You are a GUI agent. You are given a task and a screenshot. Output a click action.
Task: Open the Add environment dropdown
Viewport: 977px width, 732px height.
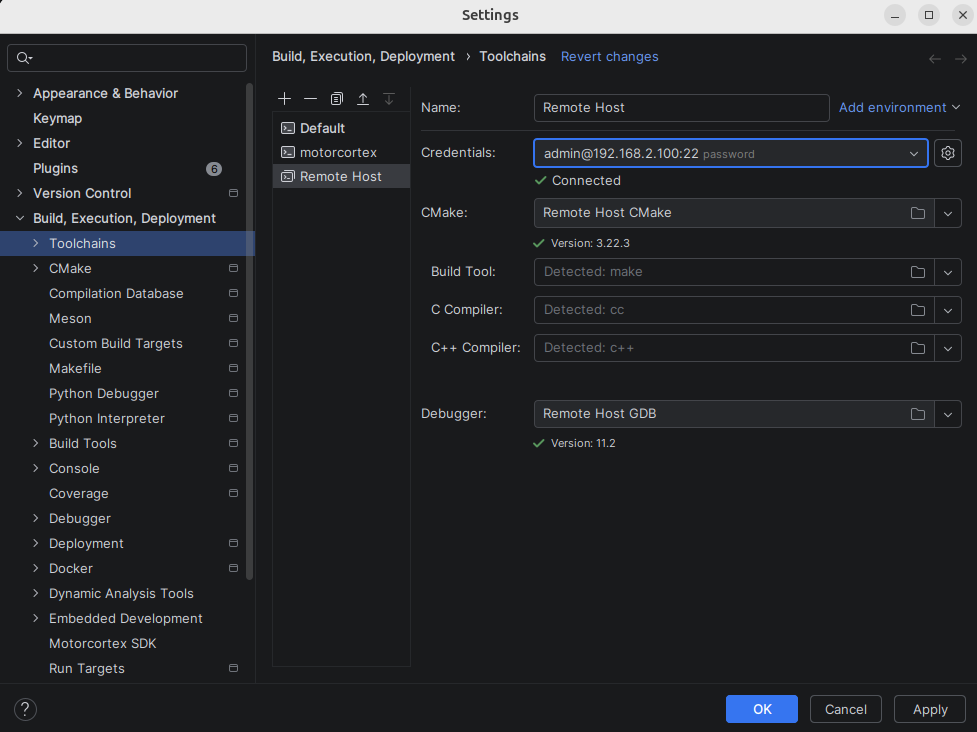point(899,107)
